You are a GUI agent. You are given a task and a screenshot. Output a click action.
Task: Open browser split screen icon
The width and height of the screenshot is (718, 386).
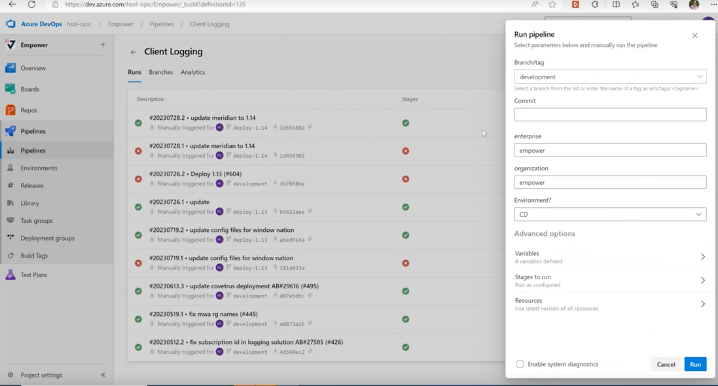pyautogui.click(x=616, y=5)
